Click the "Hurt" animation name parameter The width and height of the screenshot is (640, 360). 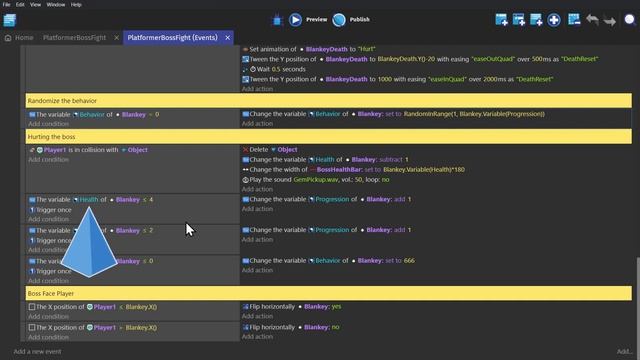coord(367,49)
